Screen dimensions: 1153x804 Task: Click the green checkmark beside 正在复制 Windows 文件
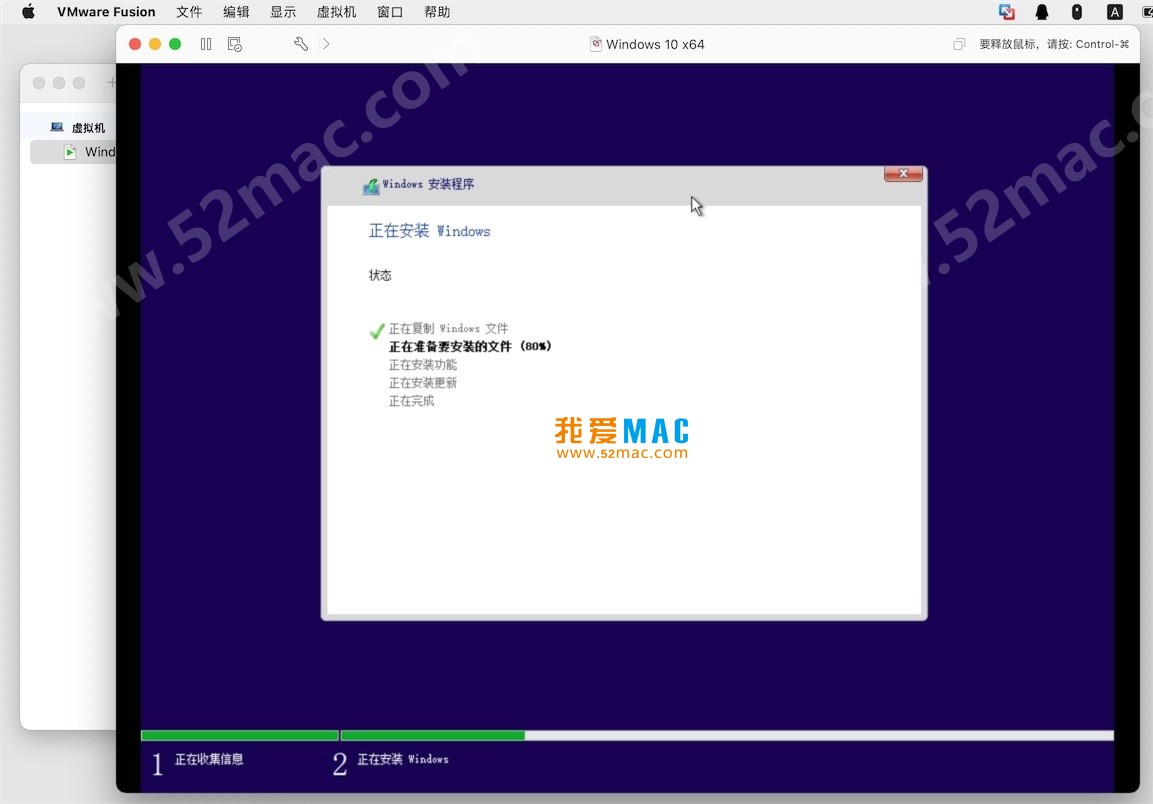pyautogui.click(x=377, y=330)
